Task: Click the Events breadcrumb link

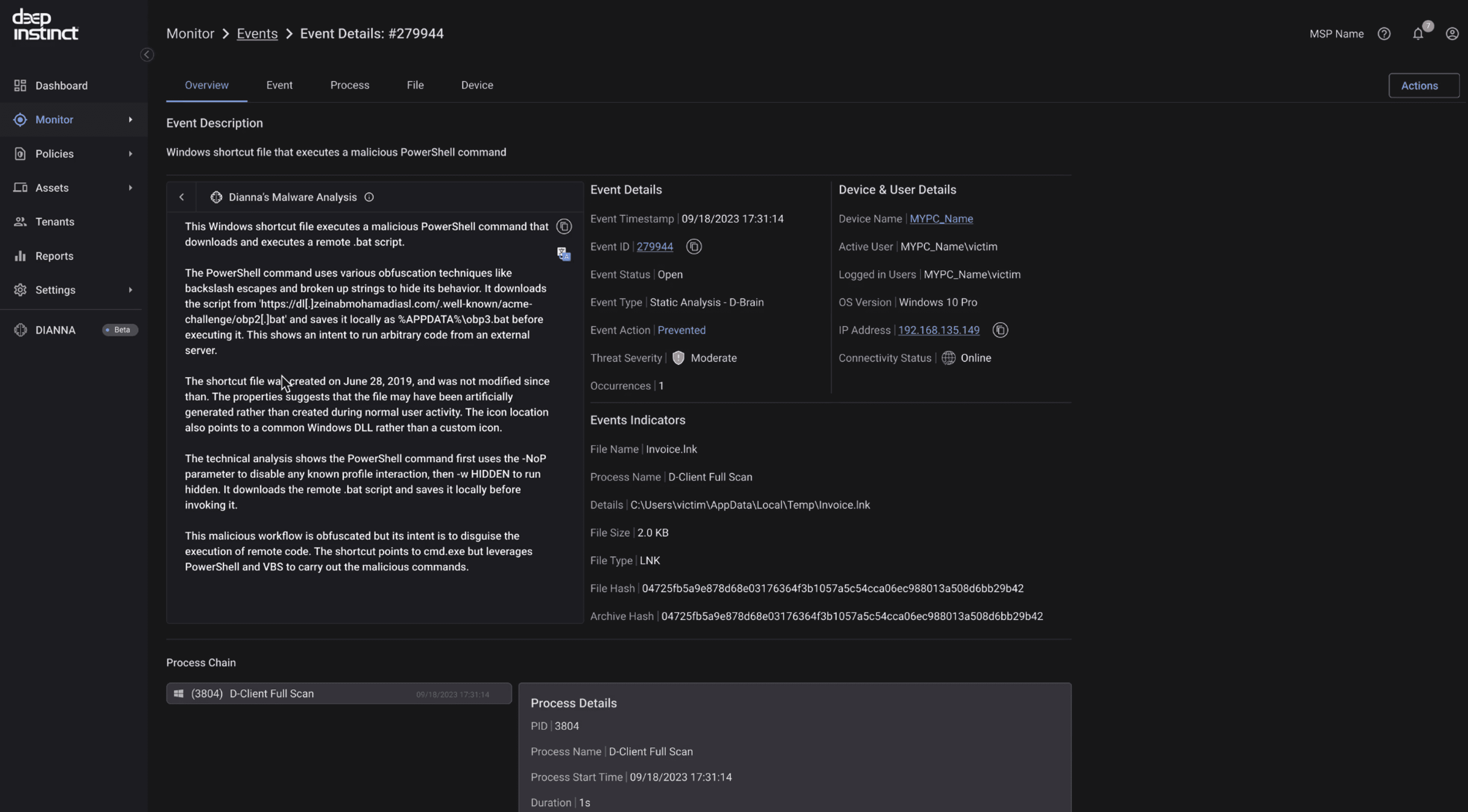Action: point(257,33)
